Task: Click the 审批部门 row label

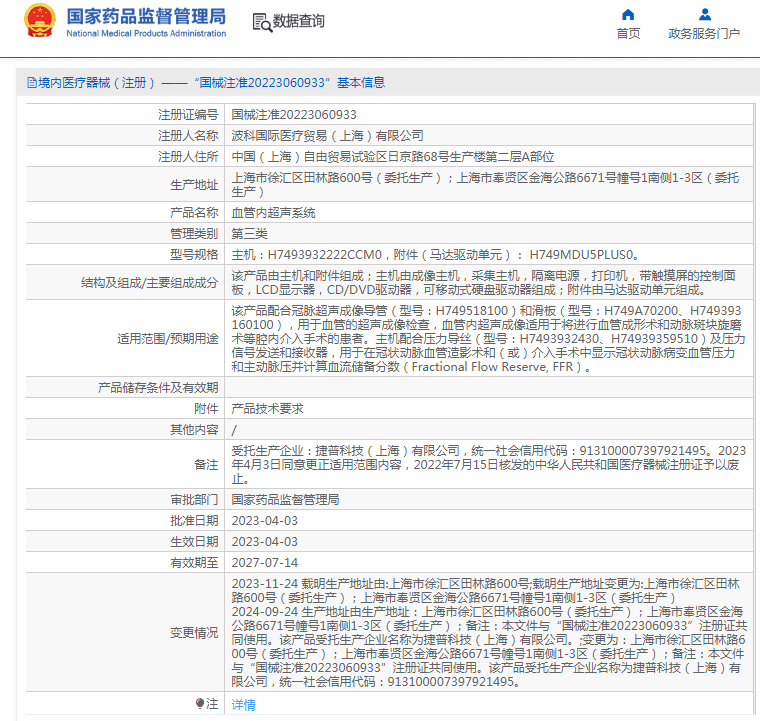Action: click(x=194, y=500)
